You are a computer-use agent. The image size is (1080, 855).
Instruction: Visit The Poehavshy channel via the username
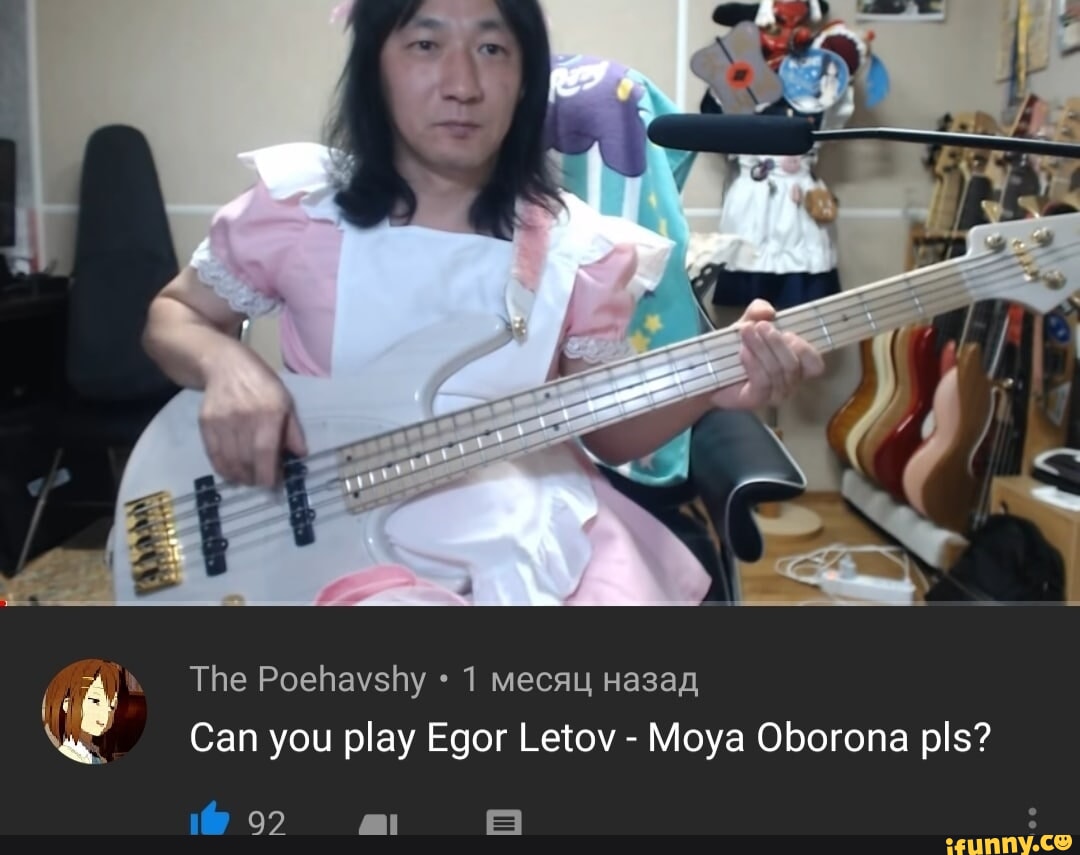point(307,679)
